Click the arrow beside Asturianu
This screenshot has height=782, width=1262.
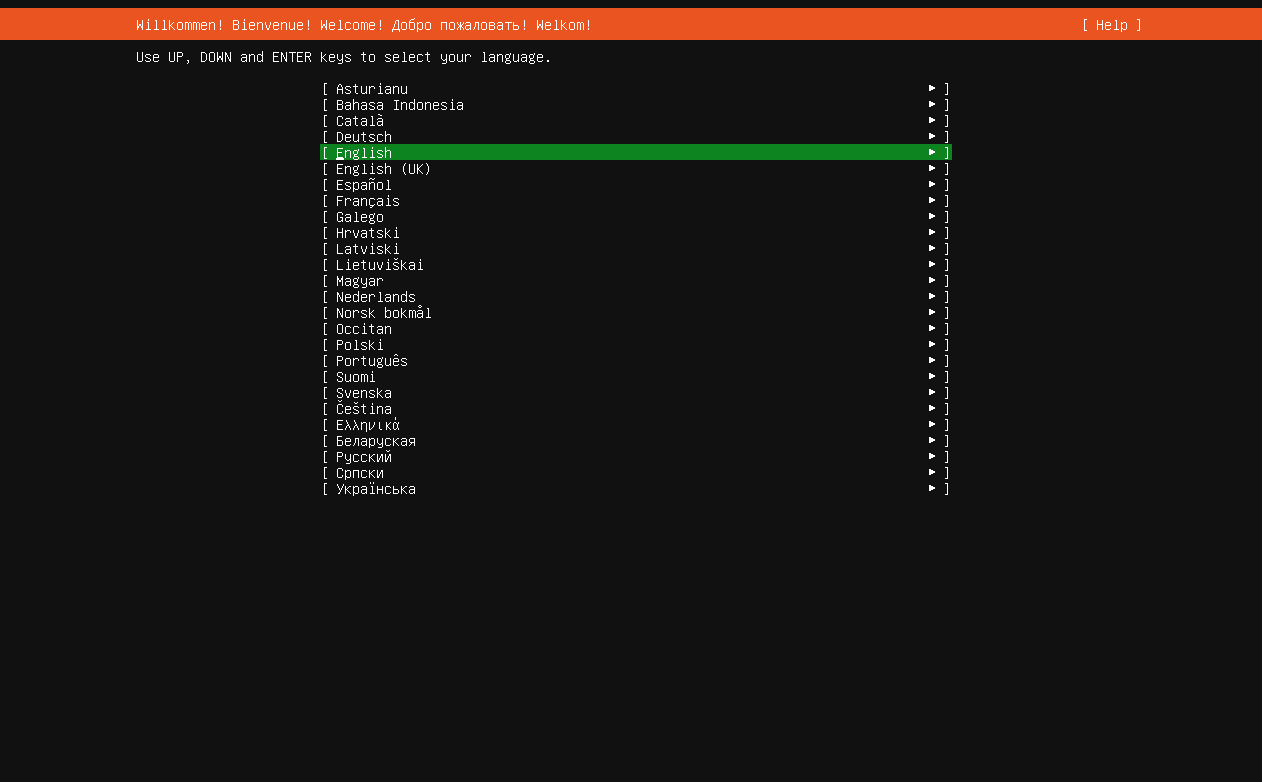(x=932, y=88)
